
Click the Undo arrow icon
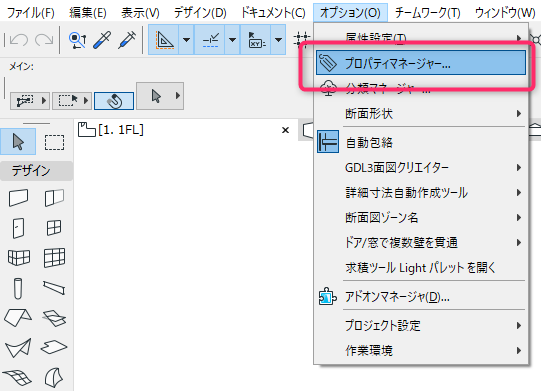pos(19,40)
